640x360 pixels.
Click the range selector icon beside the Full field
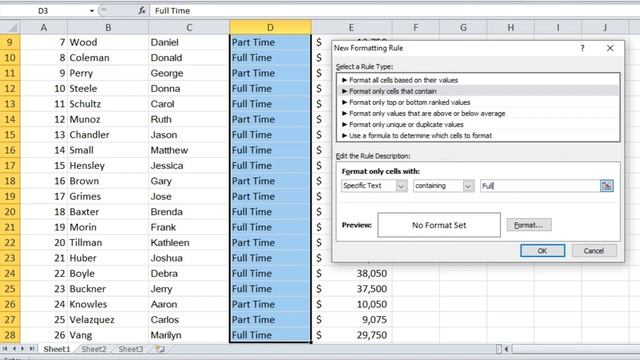pos(607,186)
